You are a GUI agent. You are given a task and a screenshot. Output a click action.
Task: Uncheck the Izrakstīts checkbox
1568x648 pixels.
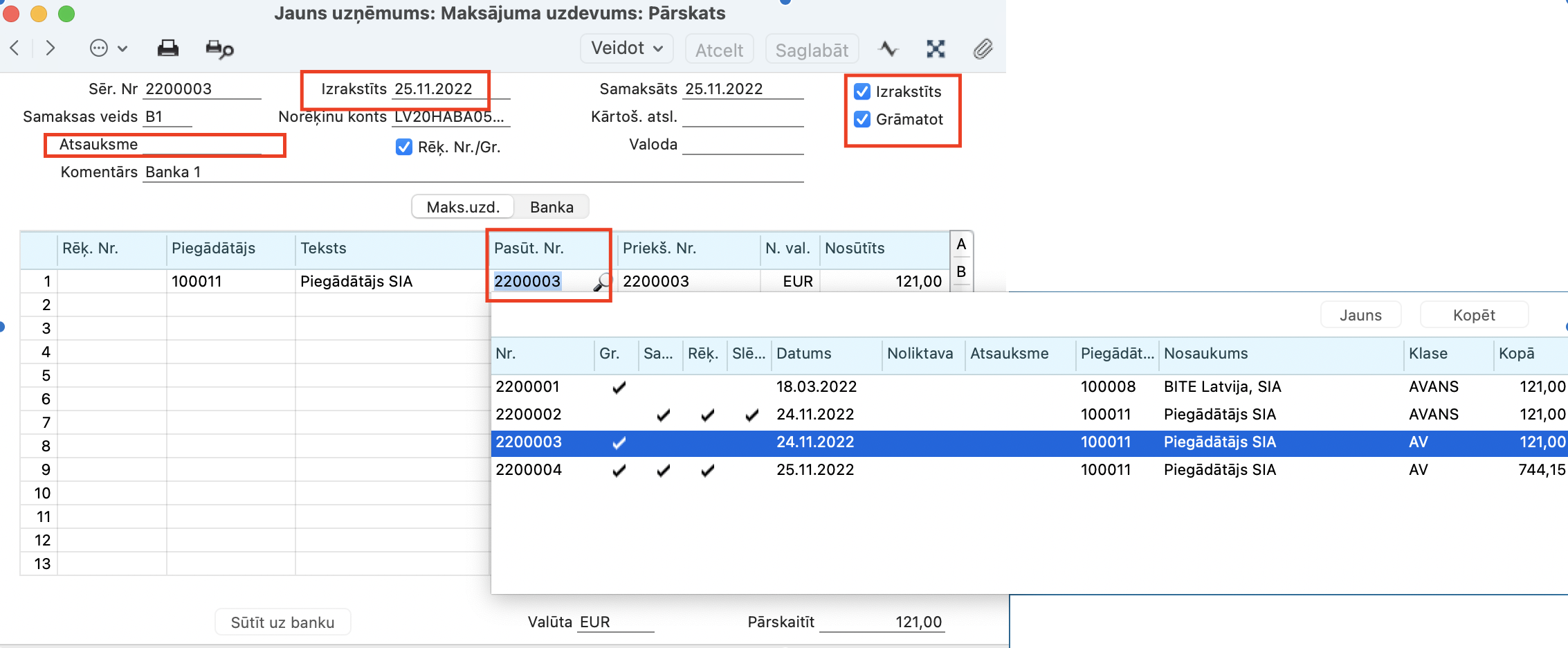[x=862, y=92]
